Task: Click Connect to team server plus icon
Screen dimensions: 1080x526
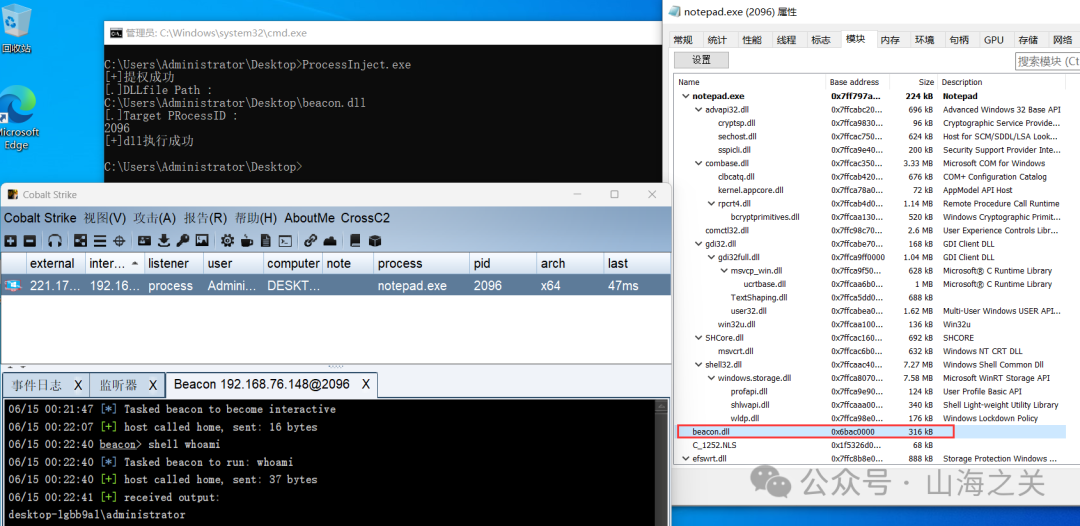Action: click(10, 241)
